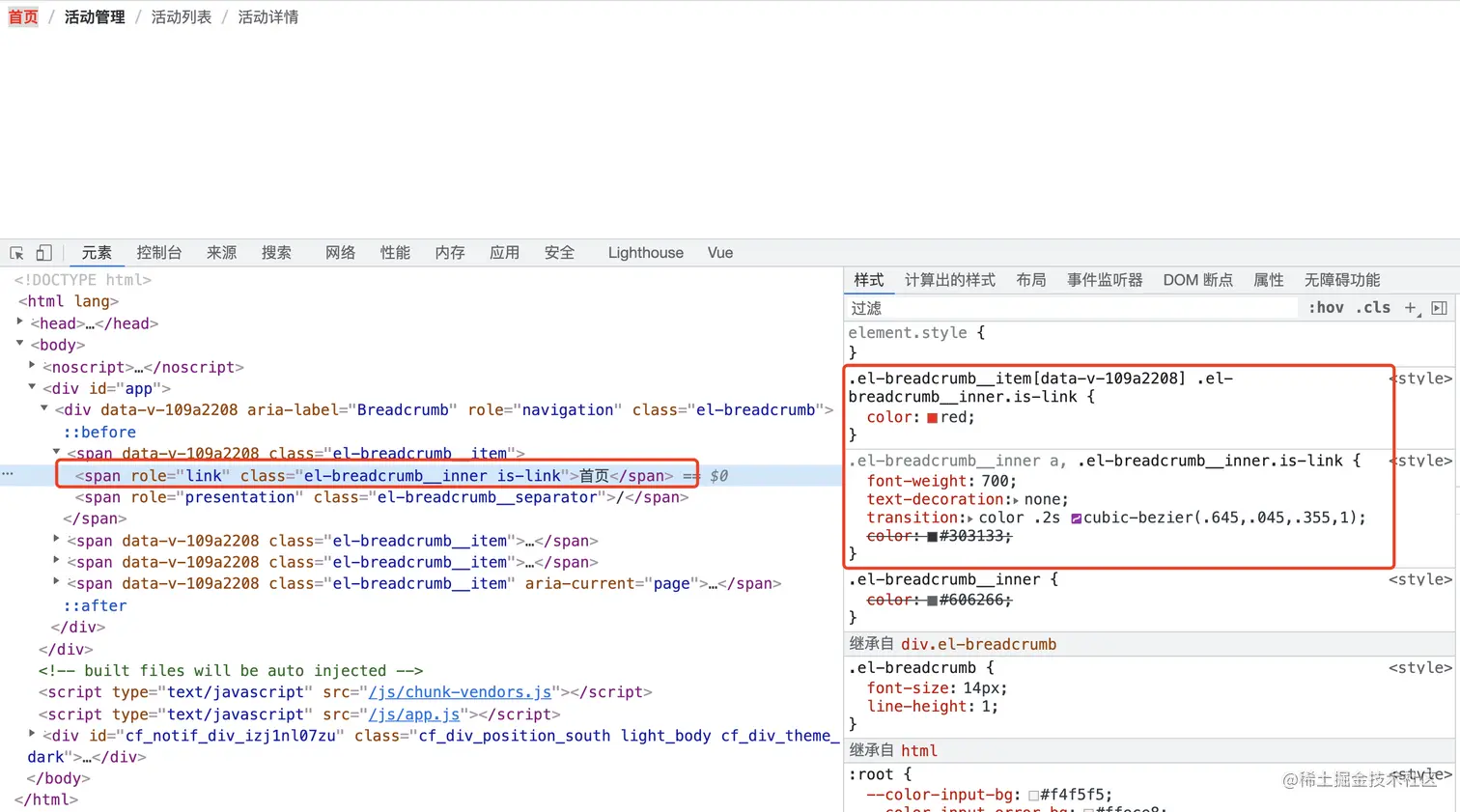Image resolution: width=1460 pixels, height=812 pixels.
Task: Select the ::before pseudo-element node
Action: click(99, 433)
